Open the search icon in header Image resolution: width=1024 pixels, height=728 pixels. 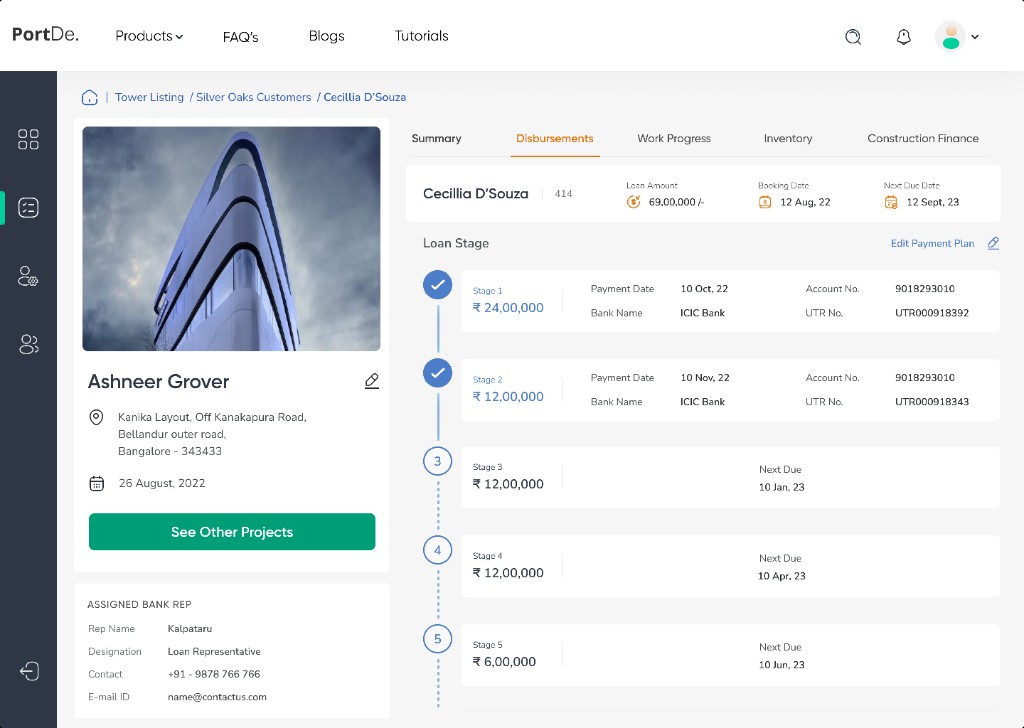(853, 37)
